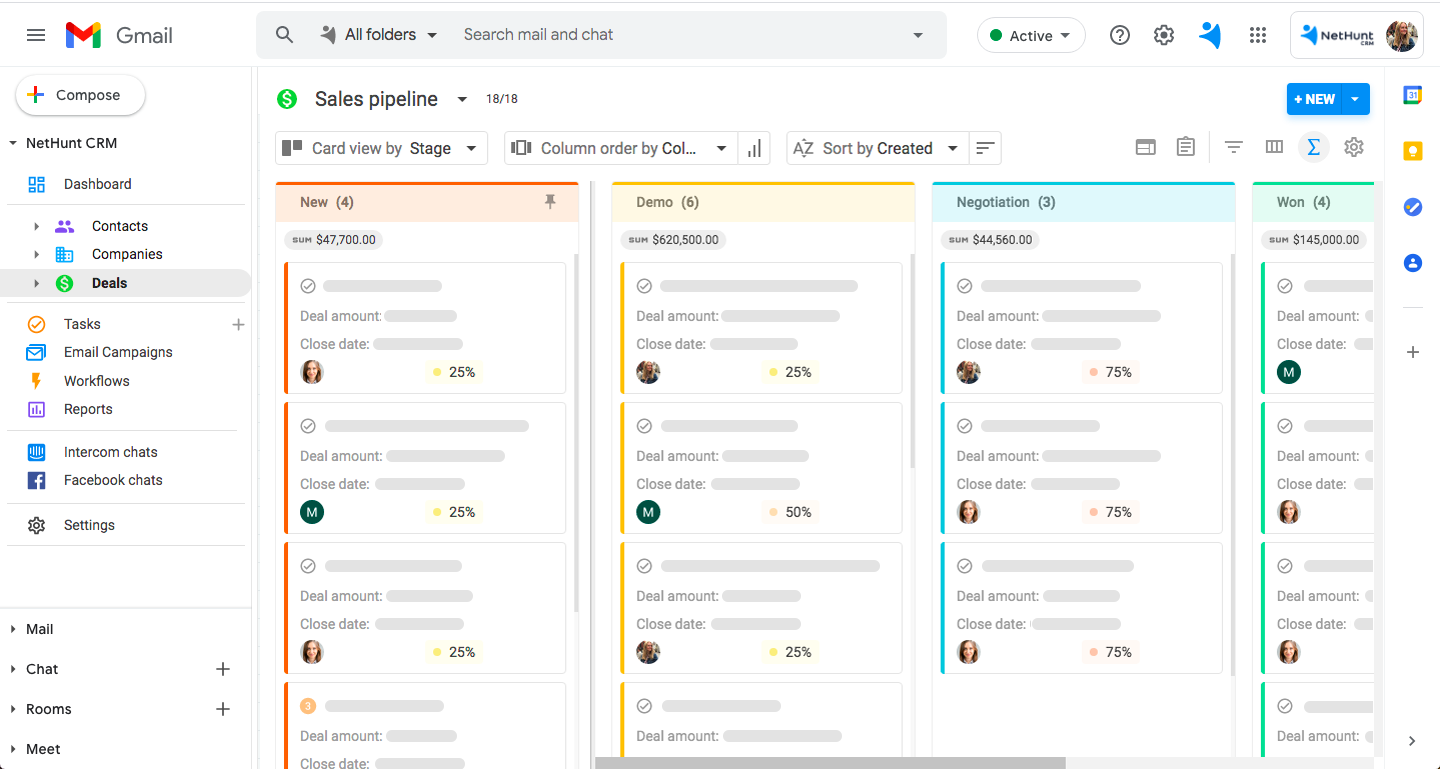This screenshot has height=769, width=1440.
Task: Open Email Campaigns in the sidebar
Action: click(x=118, y=352)
